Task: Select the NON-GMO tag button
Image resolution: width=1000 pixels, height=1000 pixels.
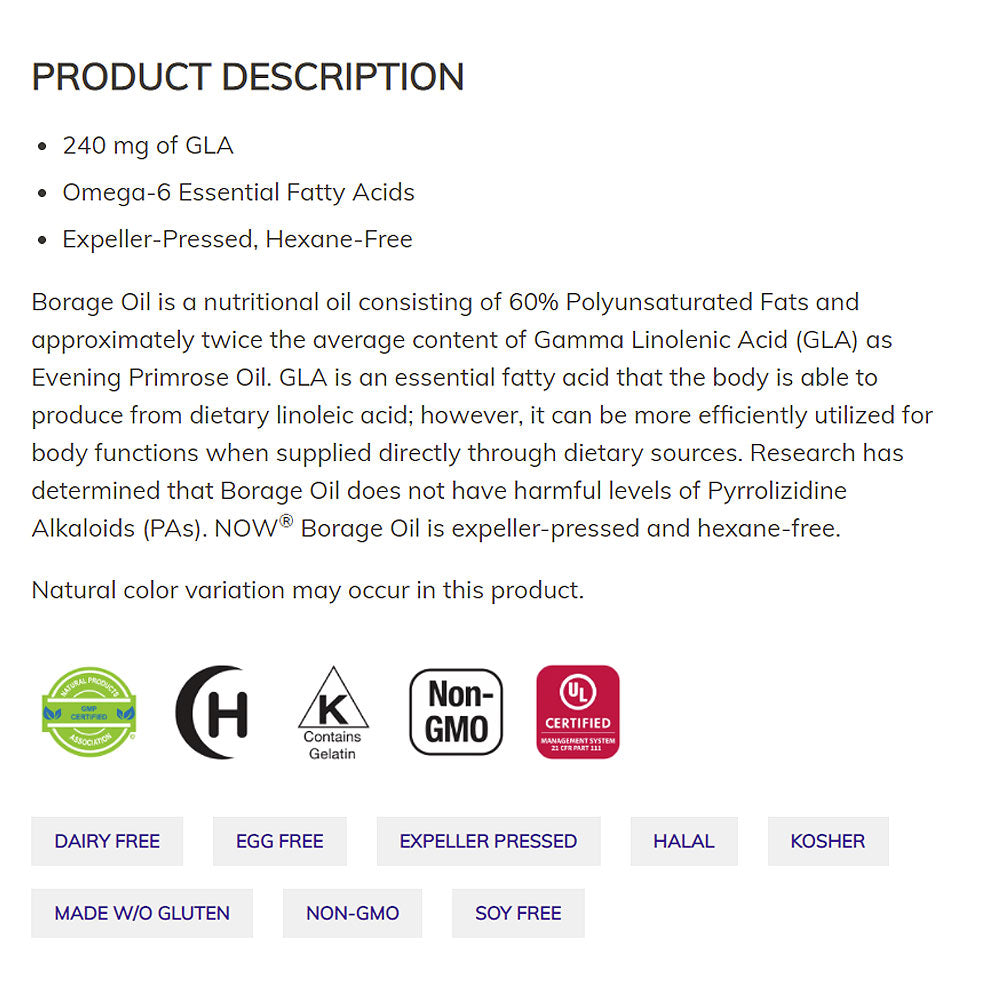Action: (x=353, y=913)
